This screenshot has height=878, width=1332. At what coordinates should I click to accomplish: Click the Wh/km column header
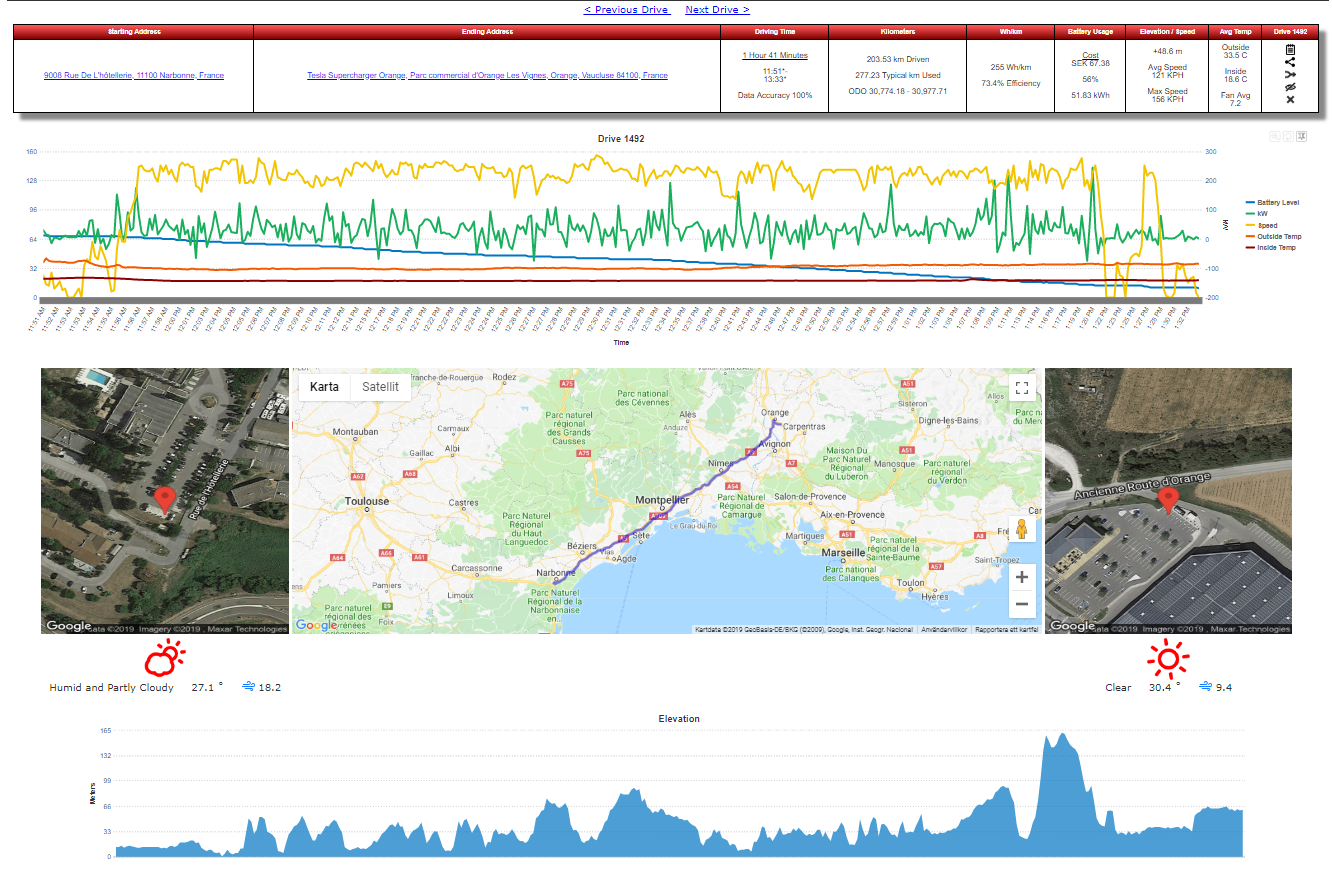(1010, 32)
